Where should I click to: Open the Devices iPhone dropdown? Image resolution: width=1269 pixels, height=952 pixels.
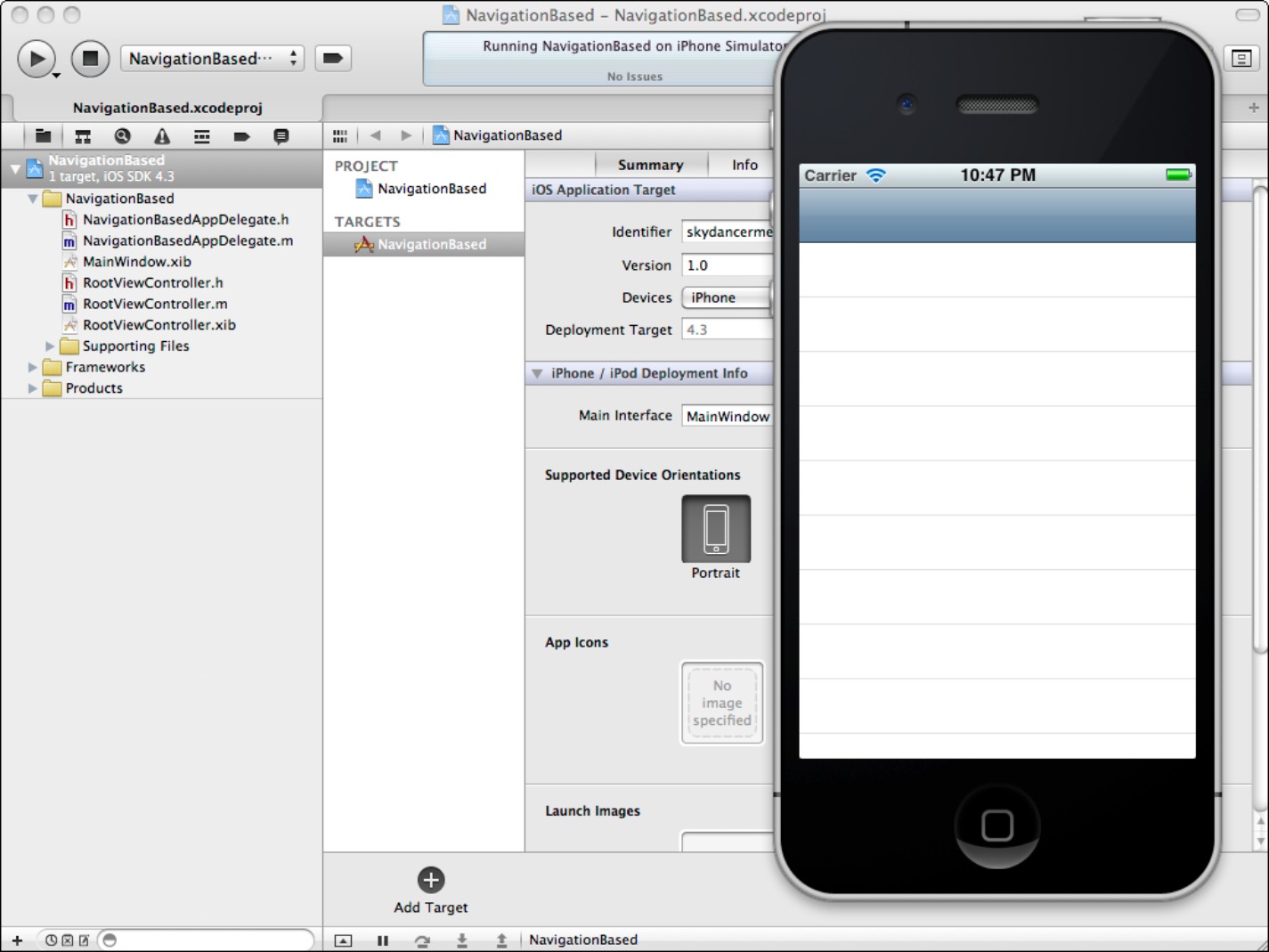(727, 297)
